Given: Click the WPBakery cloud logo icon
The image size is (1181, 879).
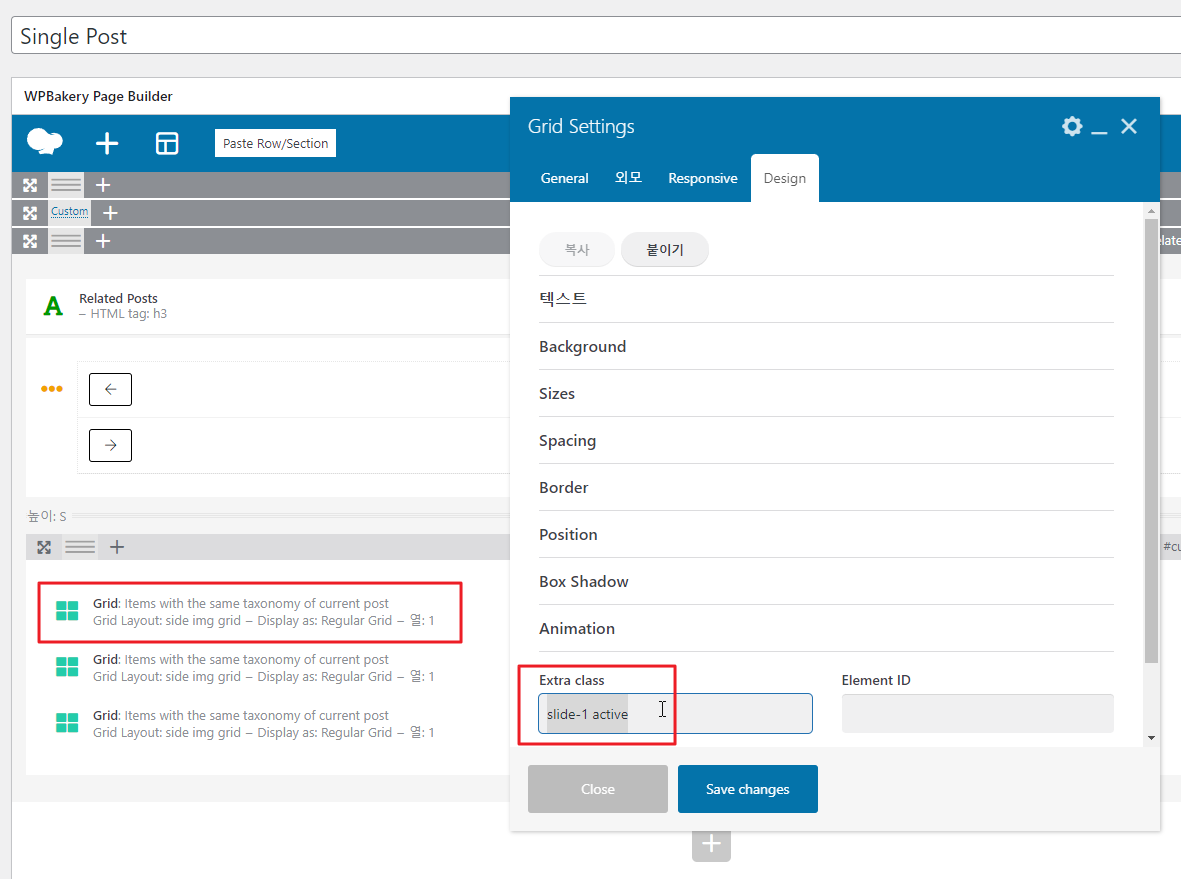Looking at the screenshot, I should pos(44,142).
